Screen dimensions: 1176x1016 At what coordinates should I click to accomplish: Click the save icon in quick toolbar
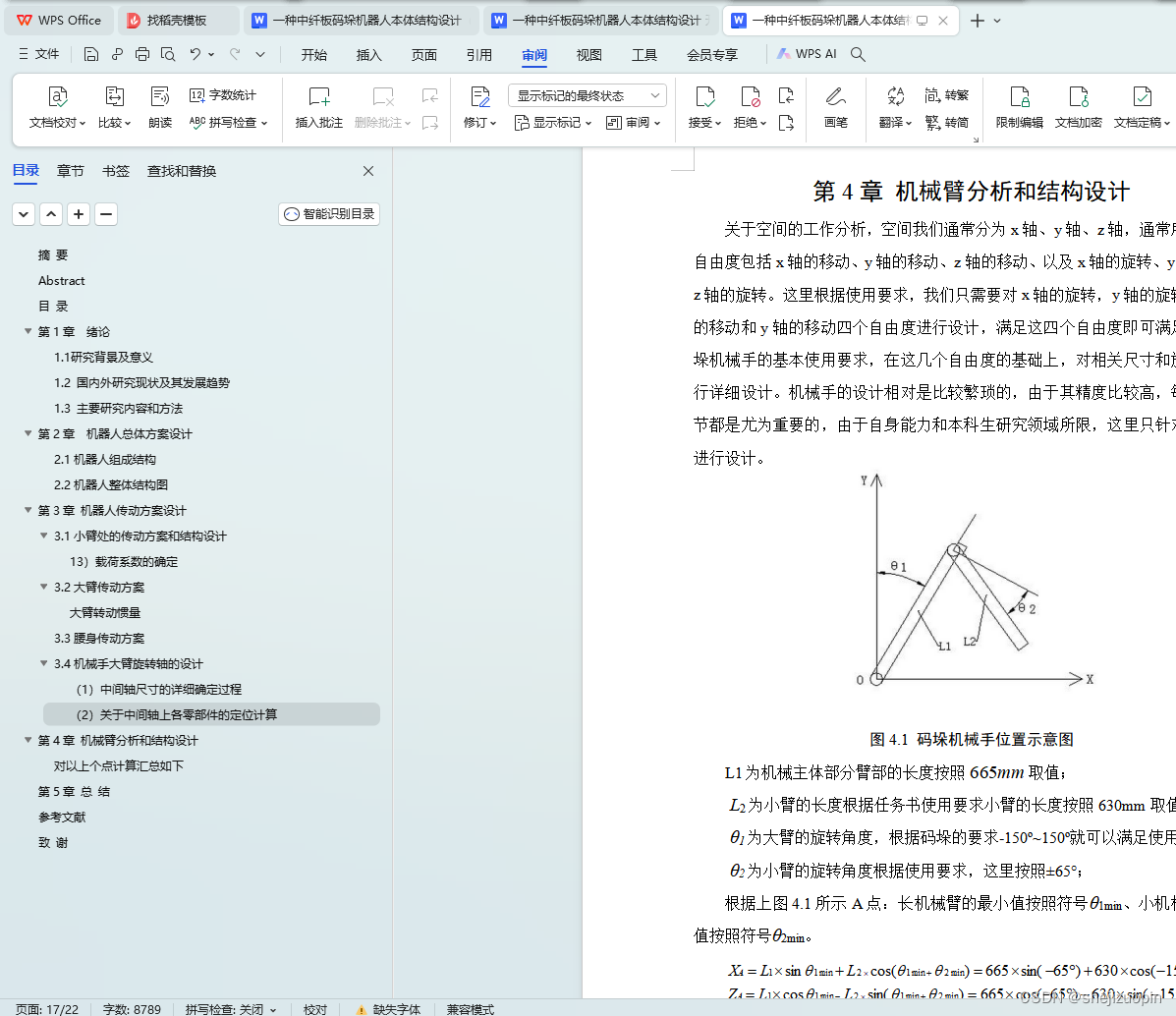90,54
